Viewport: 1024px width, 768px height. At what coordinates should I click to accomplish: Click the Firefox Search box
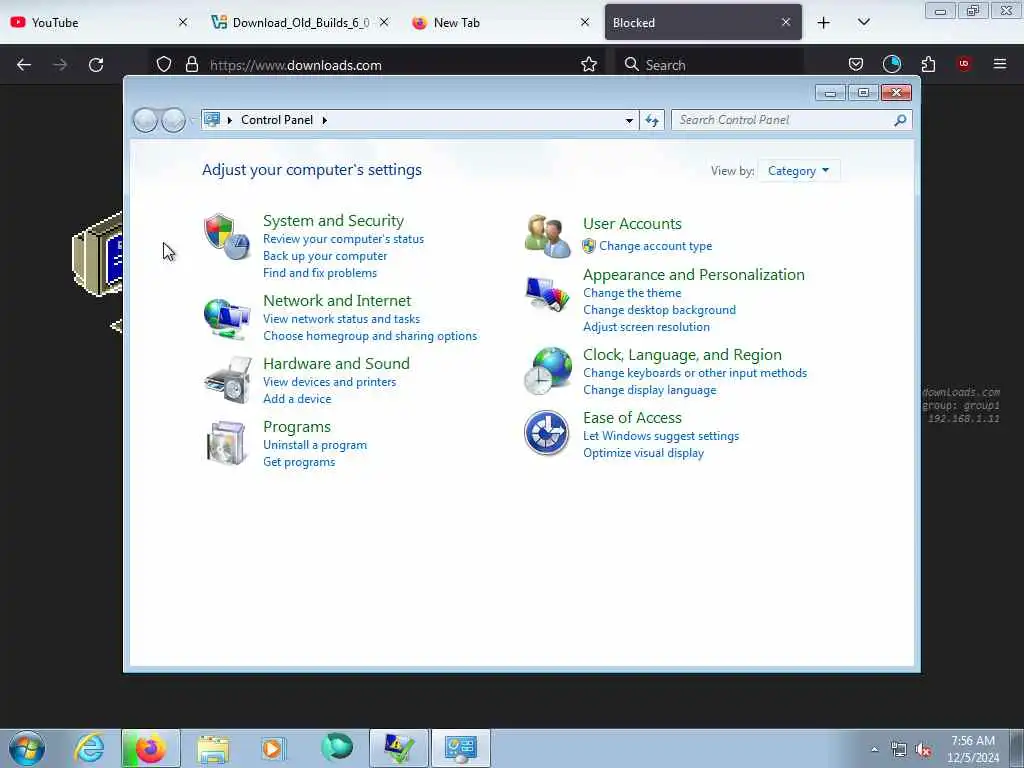[709, 65]
